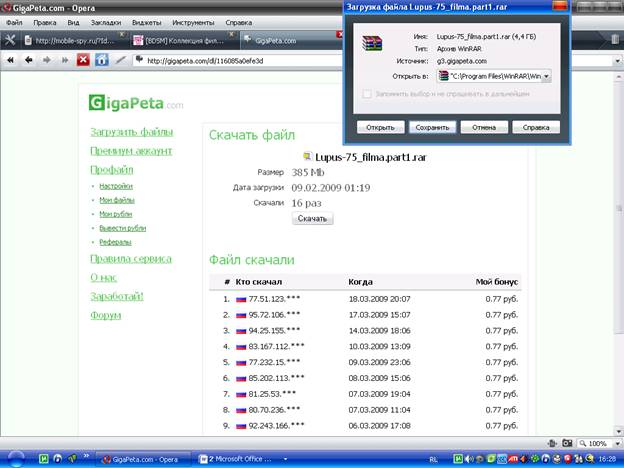Click the camera icon in status bar

(567, 443)
